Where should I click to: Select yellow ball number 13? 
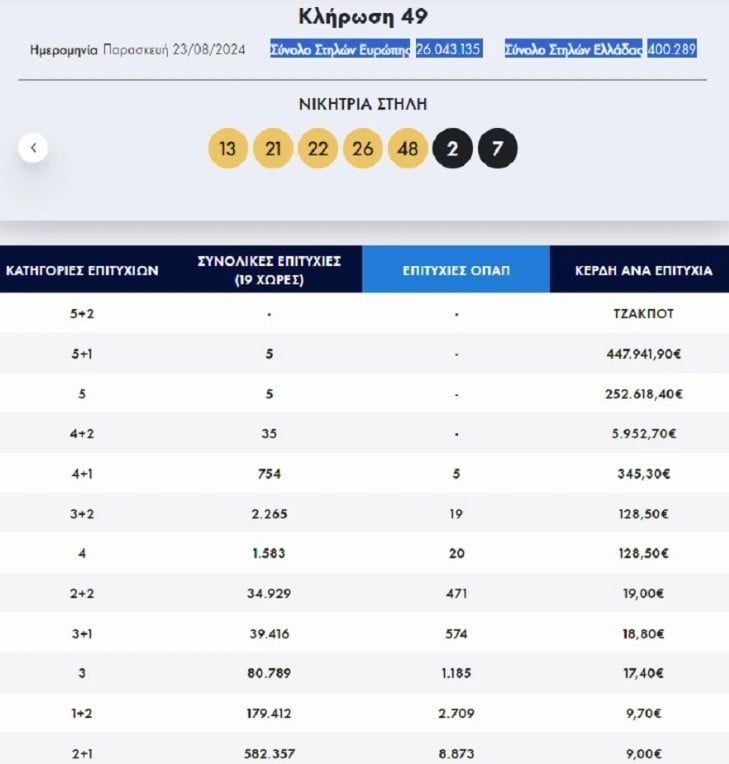tap(228, 148)
